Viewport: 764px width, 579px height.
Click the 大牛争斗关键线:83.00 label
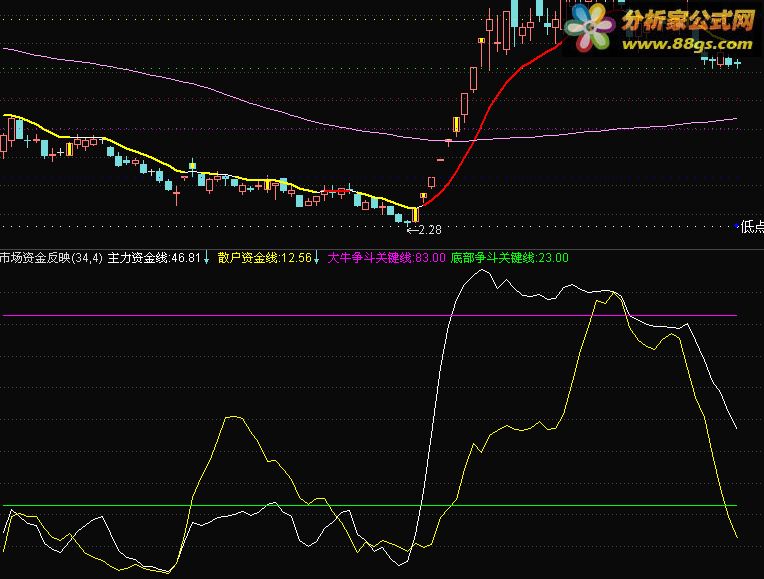(x=386, y=258)
